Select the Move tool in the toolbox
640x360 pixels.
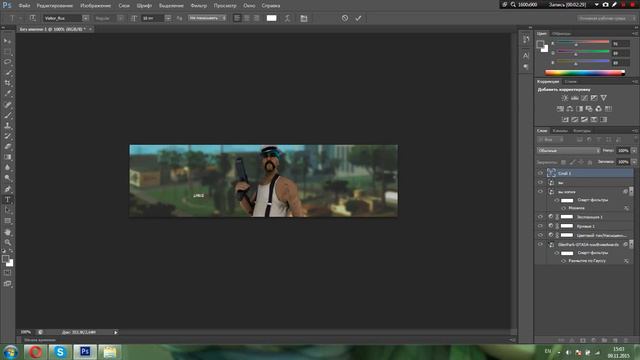7,41
